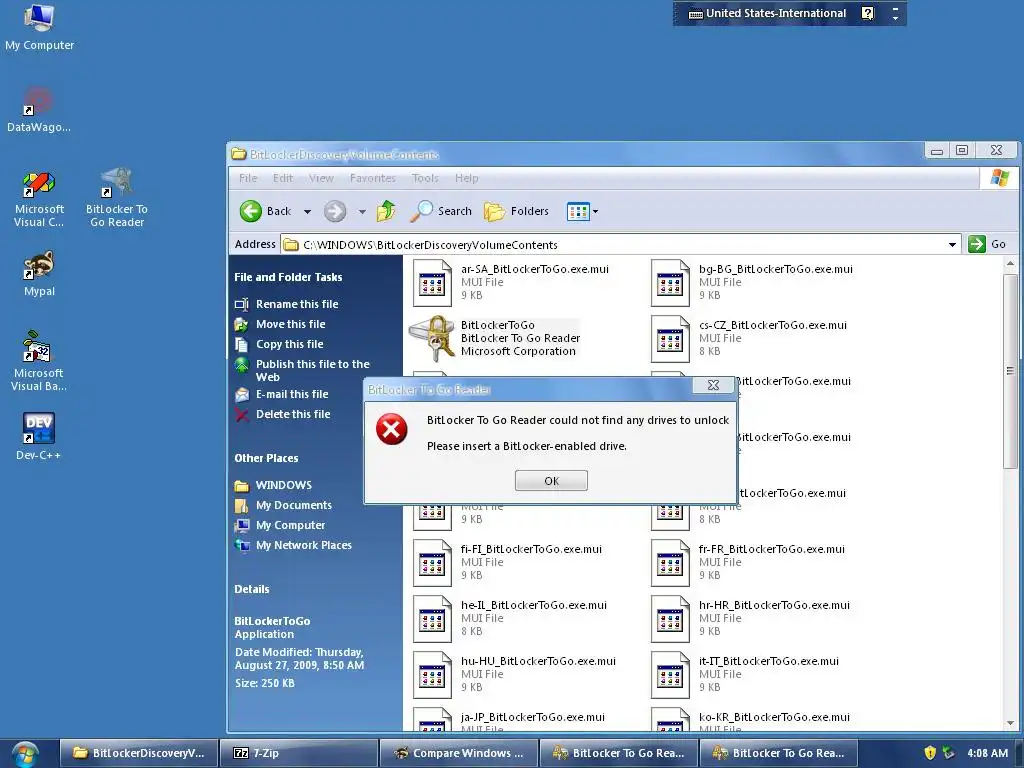
Task: Click Copy this file
Action: (x=289, y=344)
